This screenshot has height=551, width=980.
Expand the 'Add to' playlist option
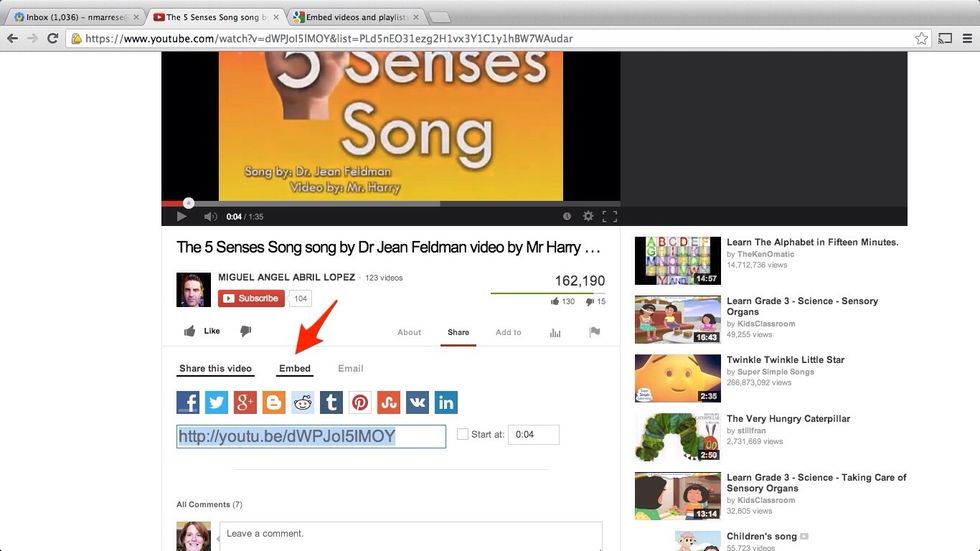[508, 332]
